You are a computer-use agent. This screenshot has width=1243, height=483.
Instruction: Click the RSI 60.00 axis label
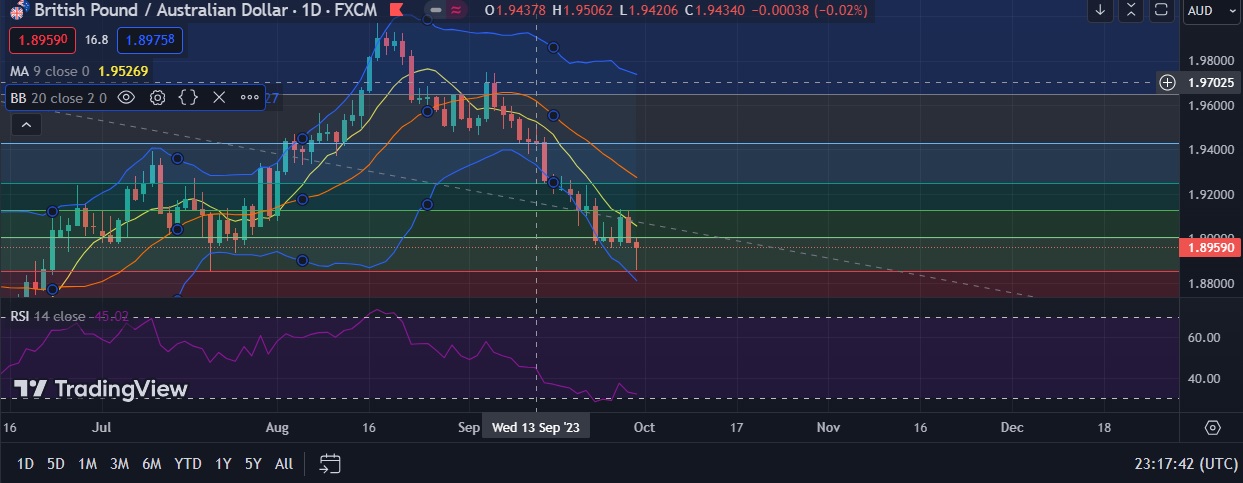pyautogui.click(x=1203, y=337)
